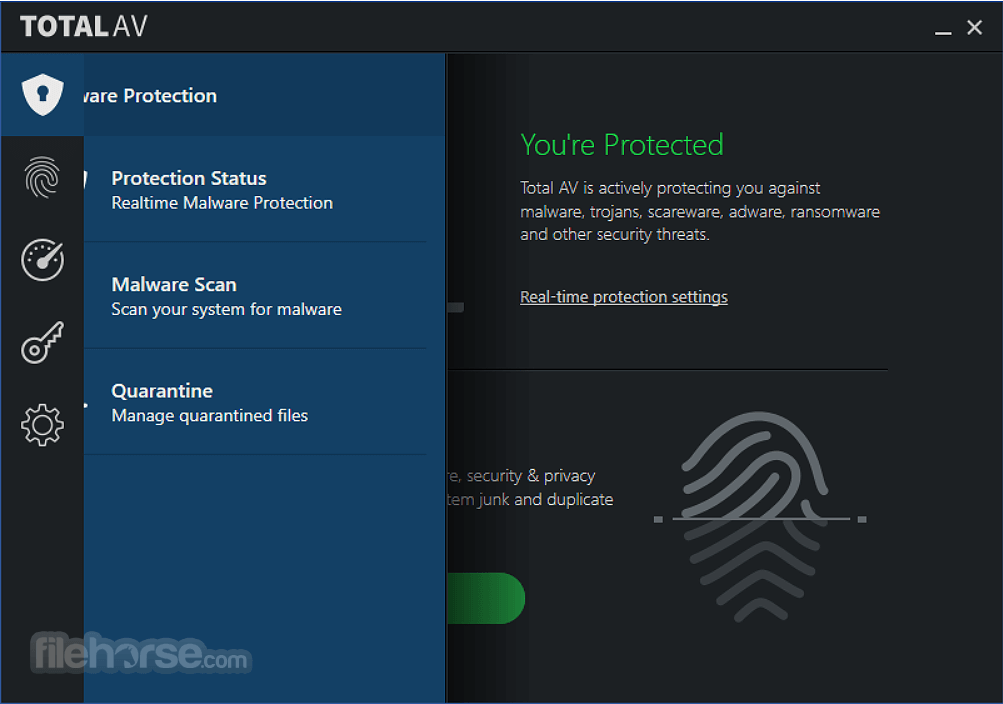Click the 'Scan your system for malware' subtitle

pos(226,309)
